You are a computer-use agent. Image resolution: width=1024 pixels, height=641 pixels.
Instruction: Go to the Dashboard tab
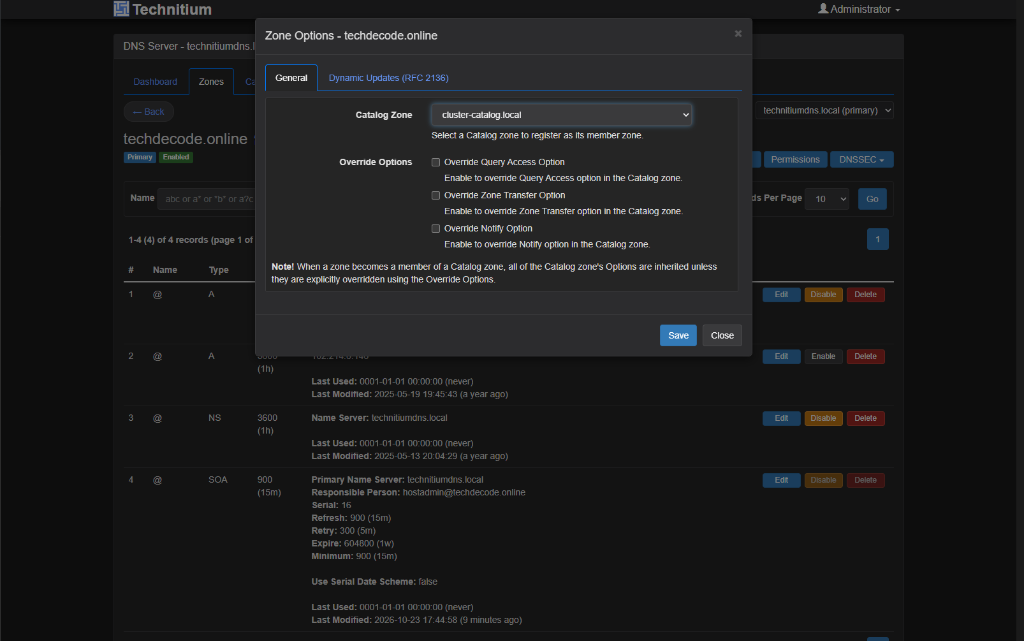tap(155, 82)
